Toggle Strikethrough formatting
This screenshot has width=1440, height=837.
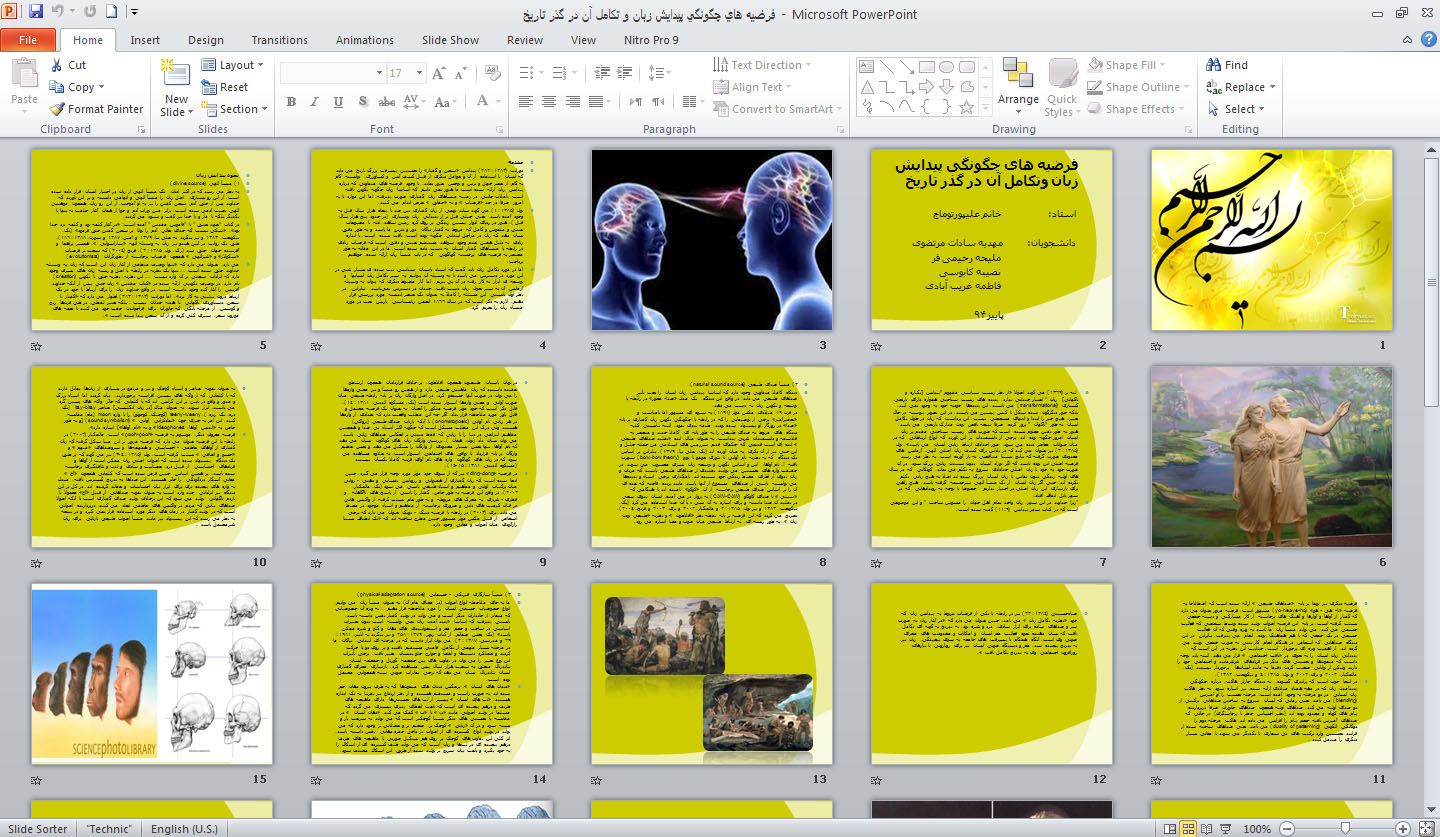387,101
